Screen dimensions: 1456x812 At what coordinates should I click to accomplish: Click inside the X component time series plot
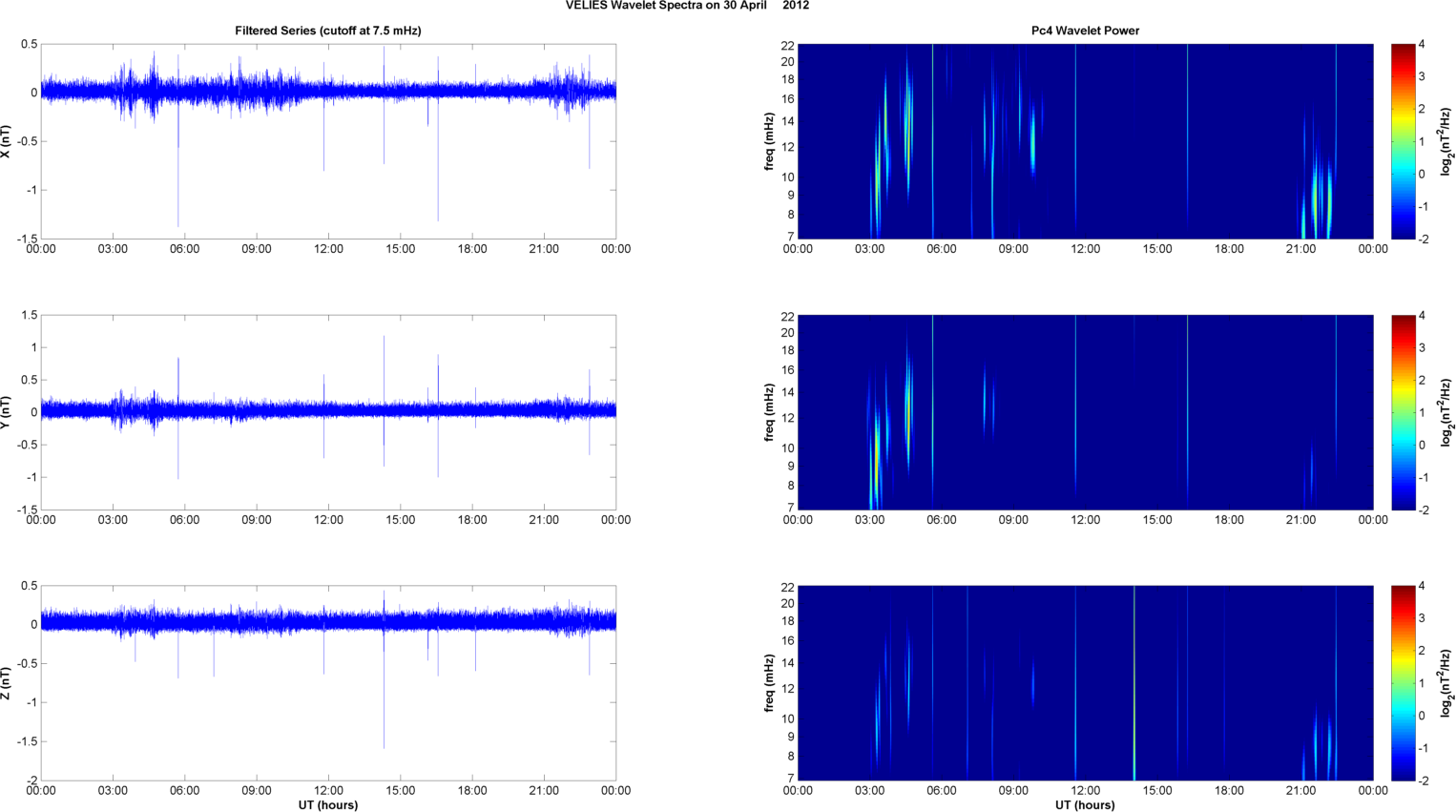click(x=327, y=141)
